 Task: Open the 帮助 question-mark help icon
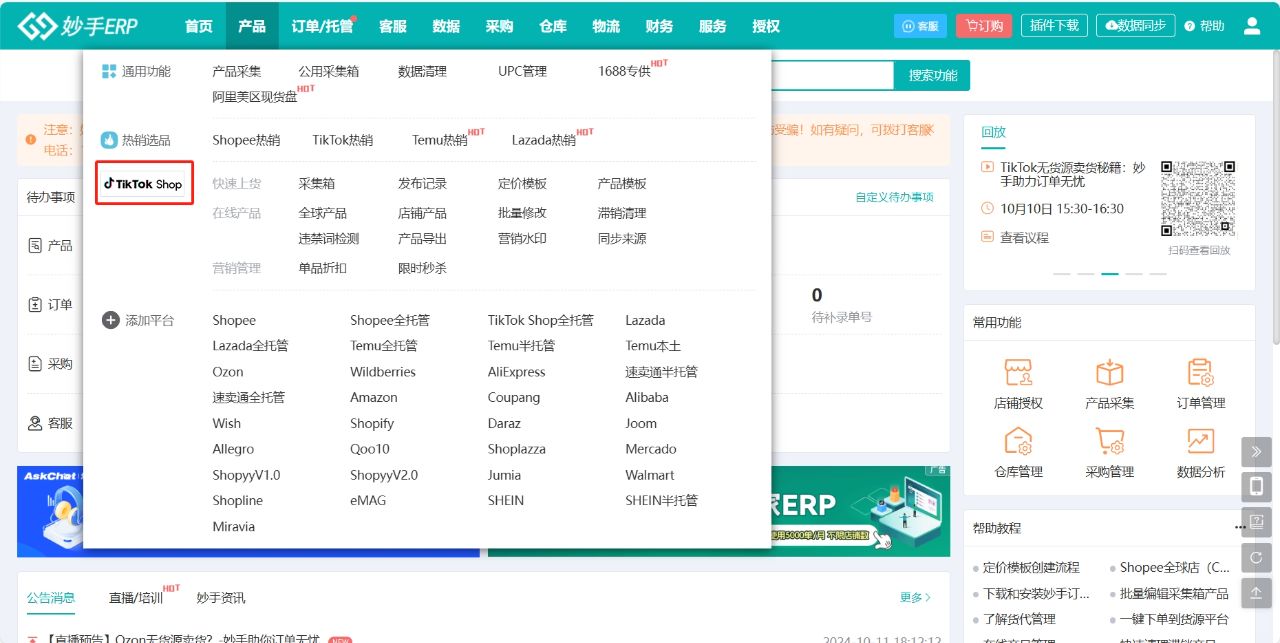click(x=1190, y=26)
